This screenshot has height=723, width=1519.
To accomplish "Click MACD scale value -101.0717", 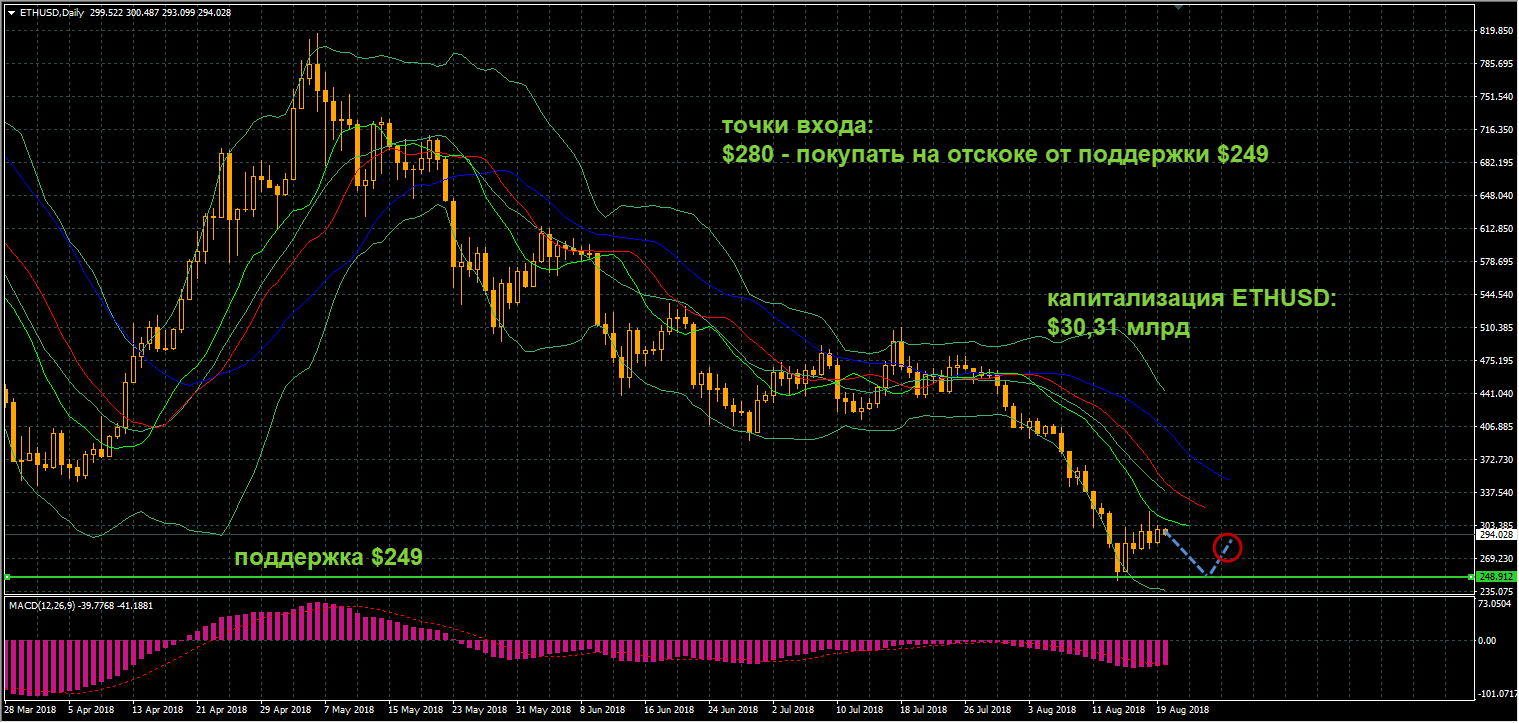I will 1496,694.
